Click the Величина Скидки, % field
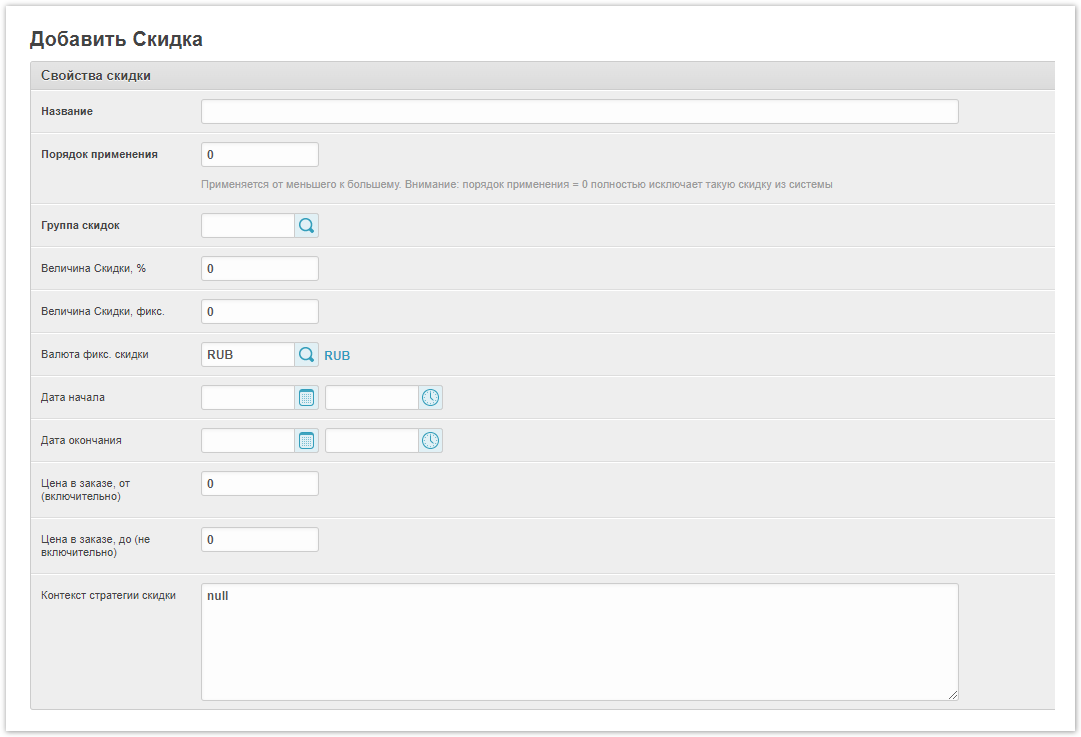Viewport: 1081px width, 737px height. point(259,269)
